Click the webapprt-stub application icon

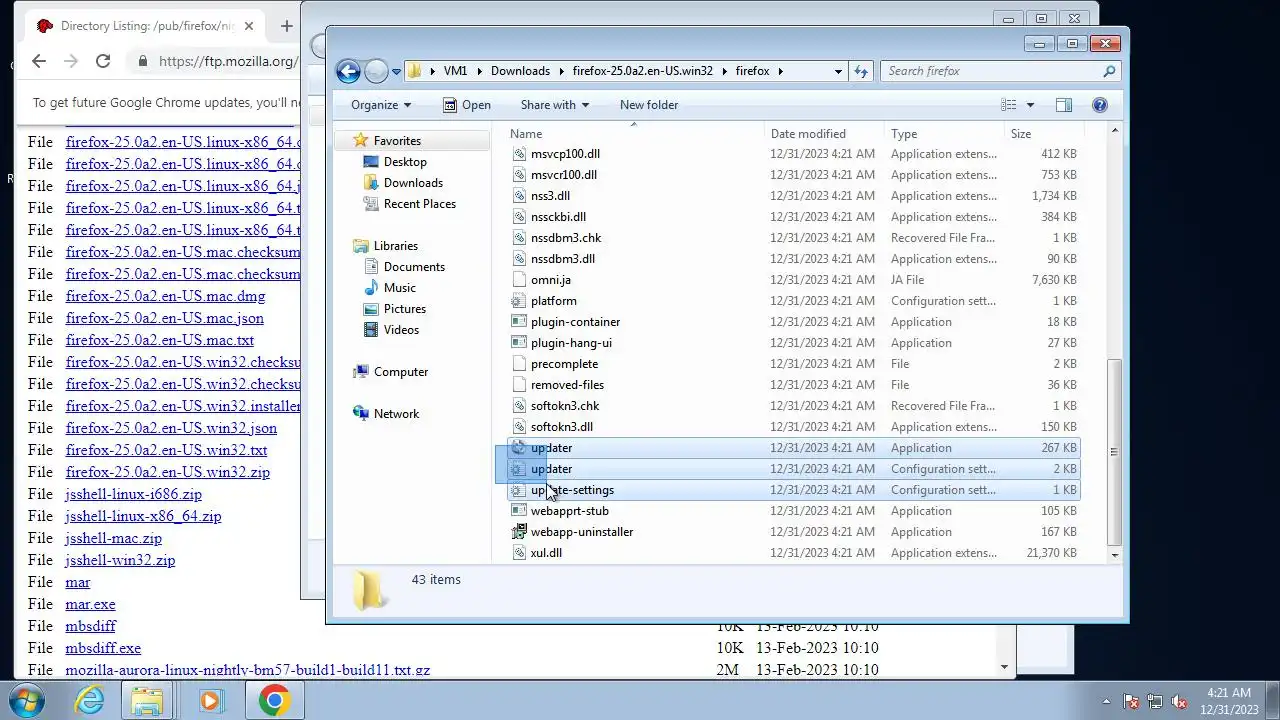518,511
